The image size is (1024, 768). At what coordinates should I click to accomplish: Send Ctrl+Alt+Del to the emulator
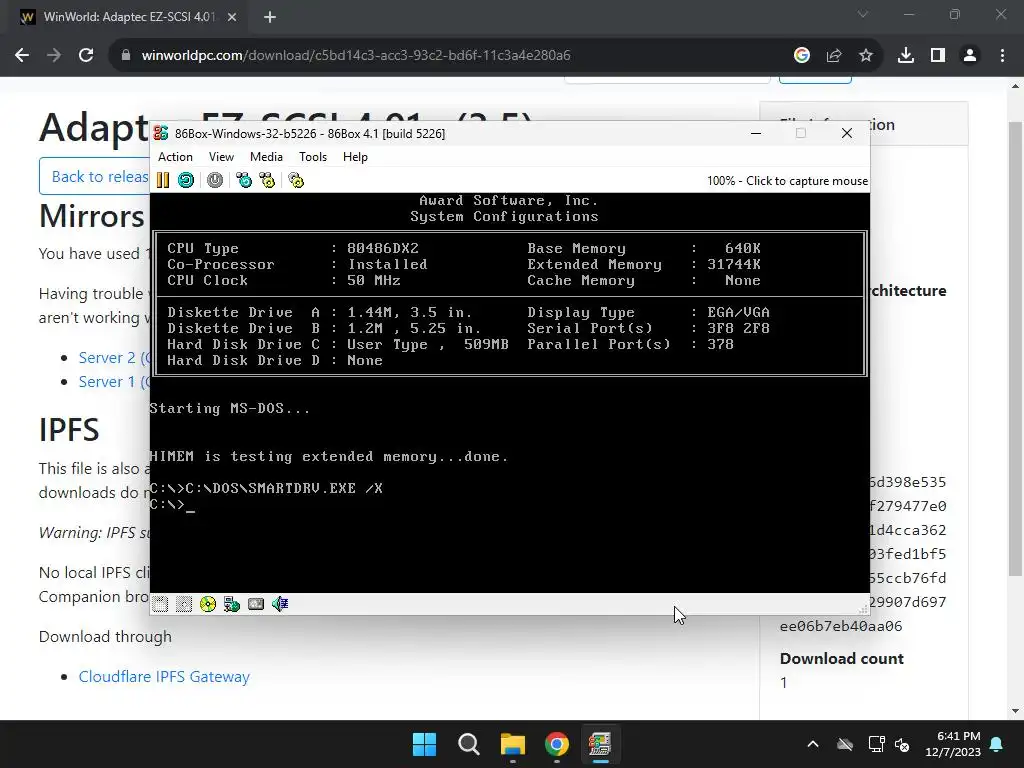pos(244,180)
